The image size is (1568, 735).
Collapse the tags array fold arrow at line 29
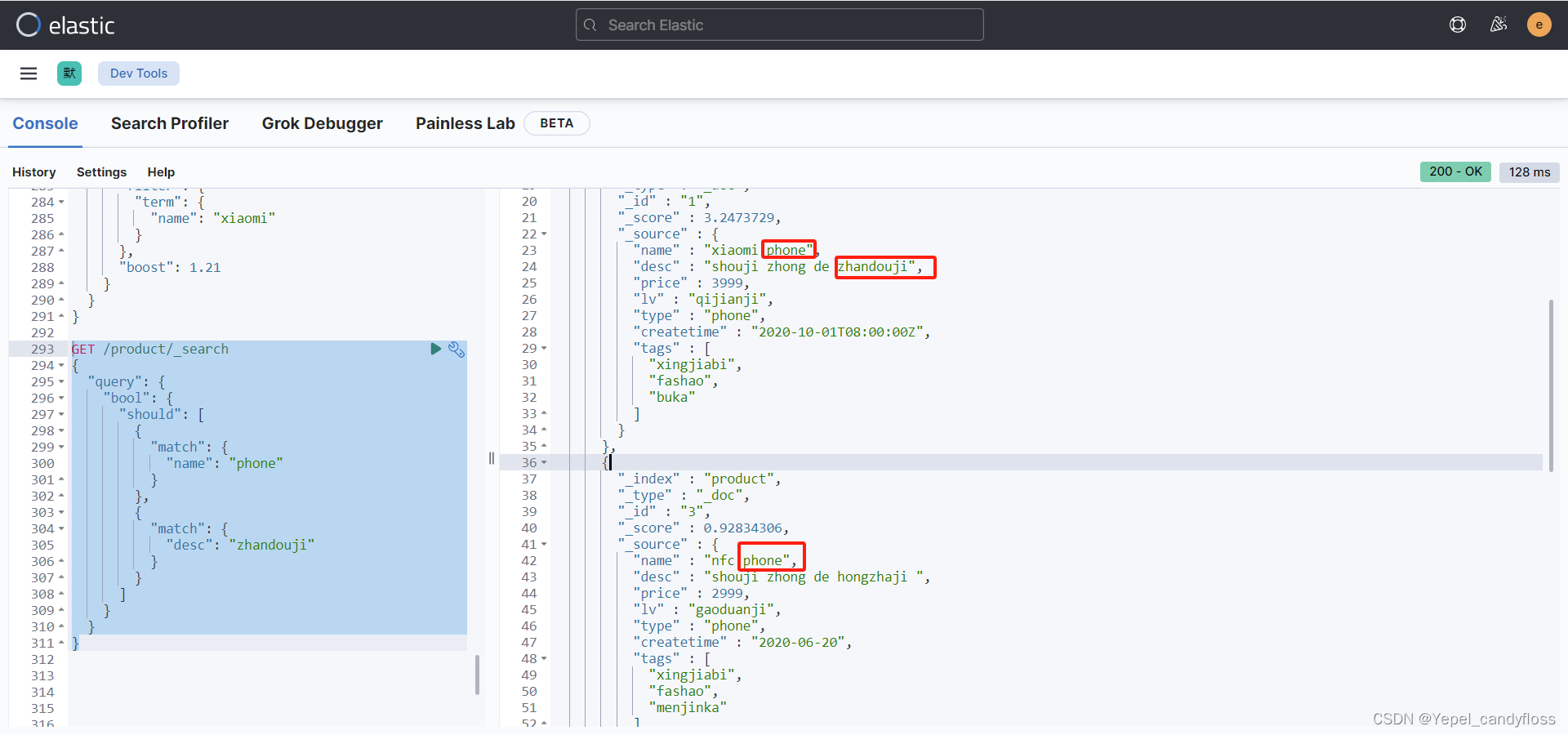point(544,348)
